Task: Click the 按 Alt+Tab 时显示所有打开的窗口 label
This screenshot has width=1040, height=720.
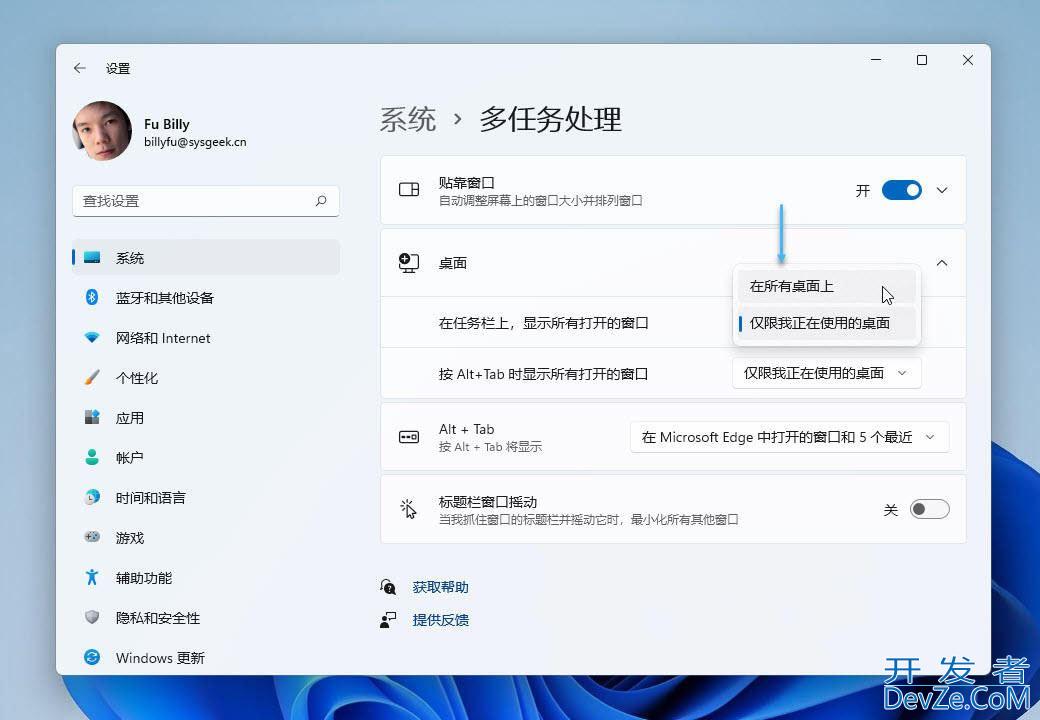Action: coord(543,374)
